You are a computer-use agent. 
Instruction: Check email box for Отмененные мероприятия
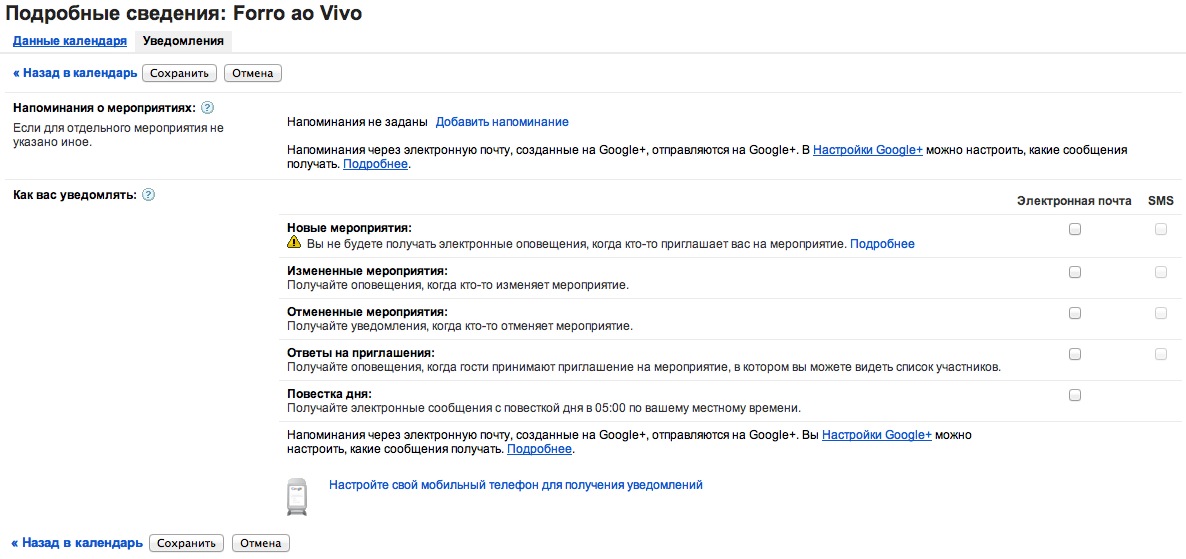[x=1075, y=313]
